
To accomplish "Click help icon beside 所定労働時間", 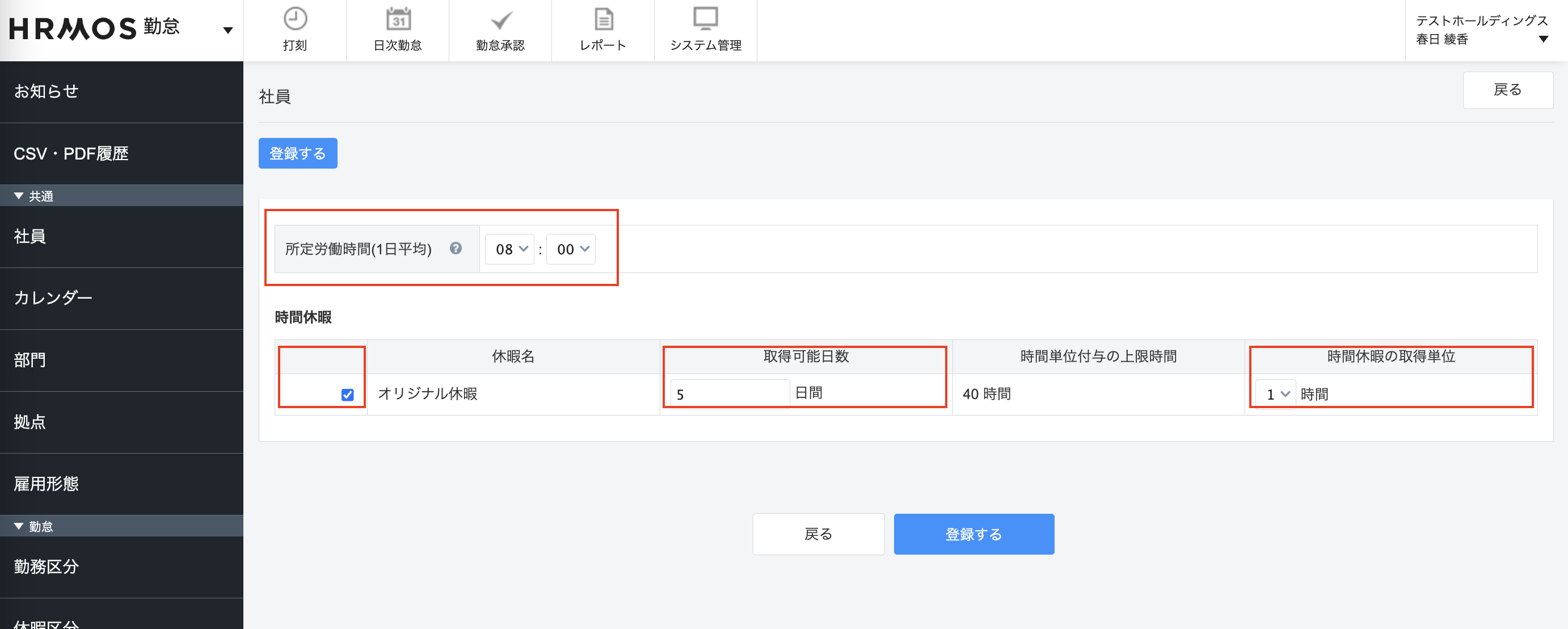I will 456,248.
